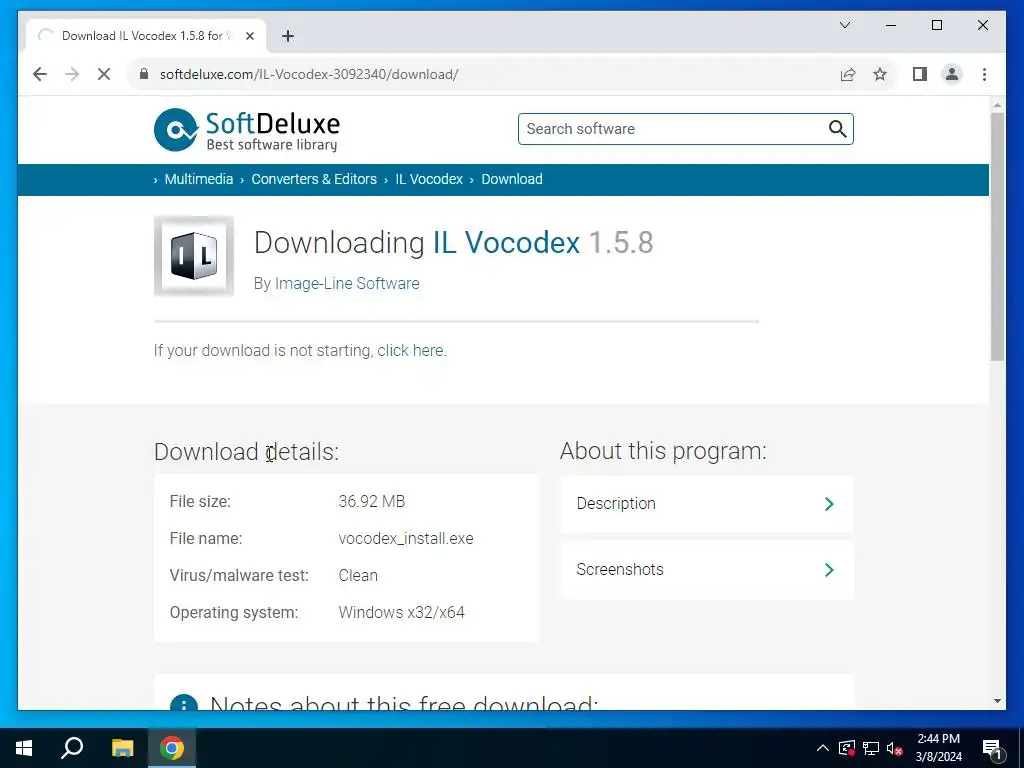
Task: Click the Clean virus test value
Action: click(x=358, y=575)
